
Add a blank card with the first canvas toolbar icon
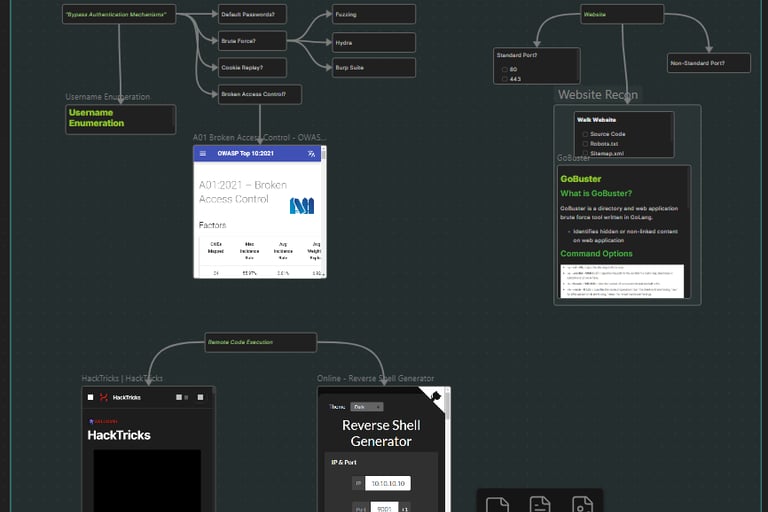497,505
